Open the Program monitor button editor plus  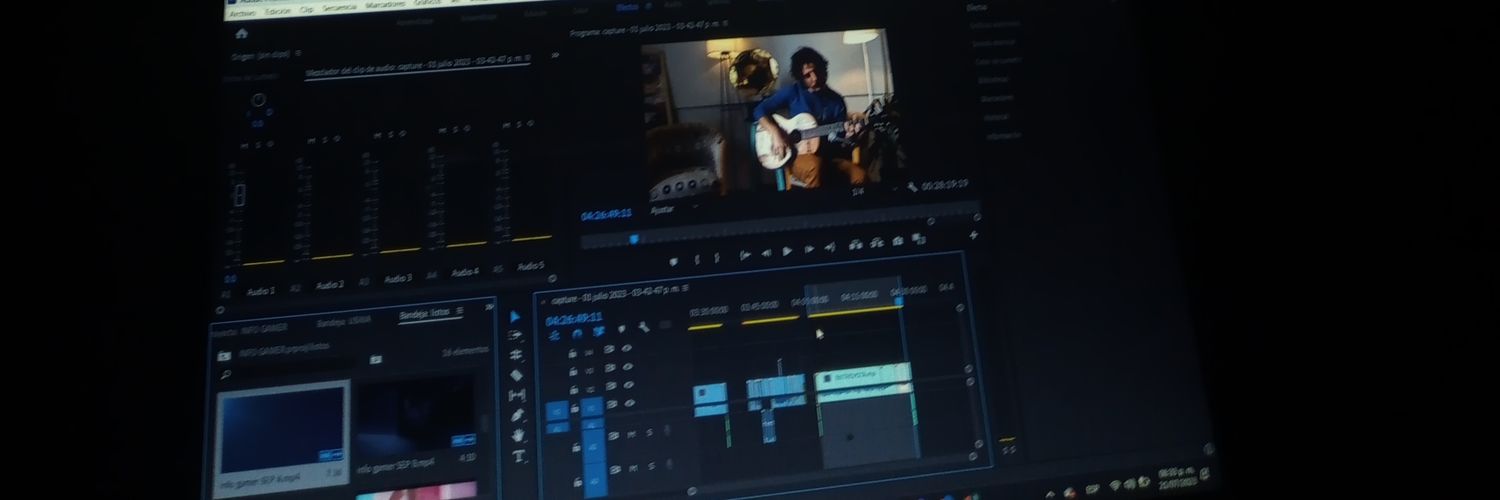[x=974, y=236]
